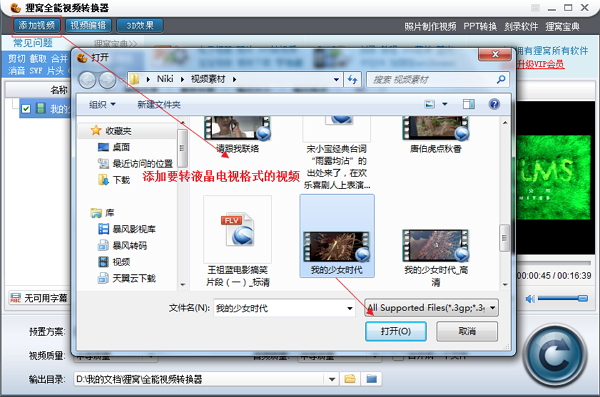Click the 取消 button
The height and width of the screenshot is (397, 600).
tap(467, 331)
